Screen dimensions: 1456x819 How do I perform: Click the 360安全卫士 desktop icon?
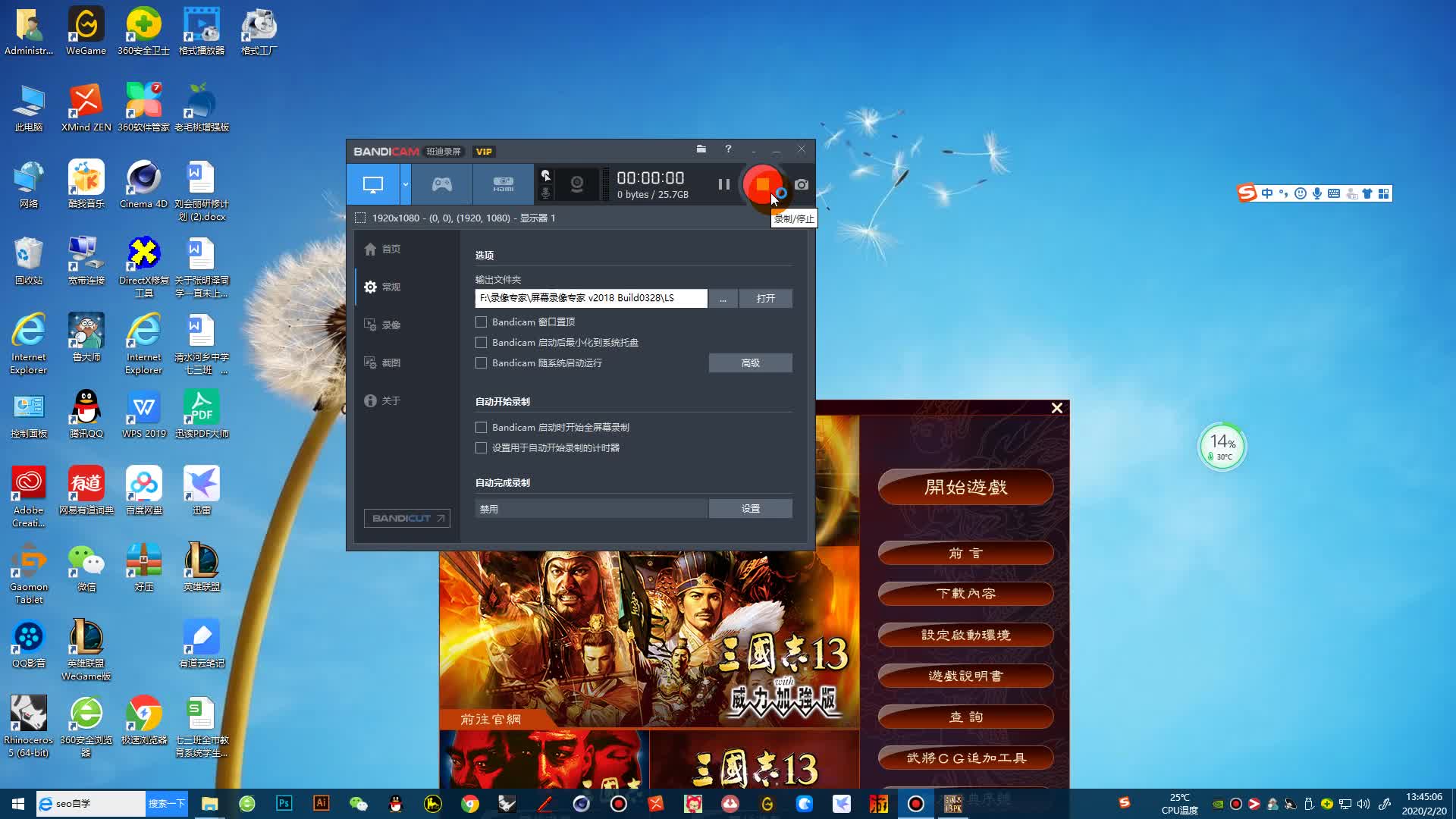[x=143, y=32]
